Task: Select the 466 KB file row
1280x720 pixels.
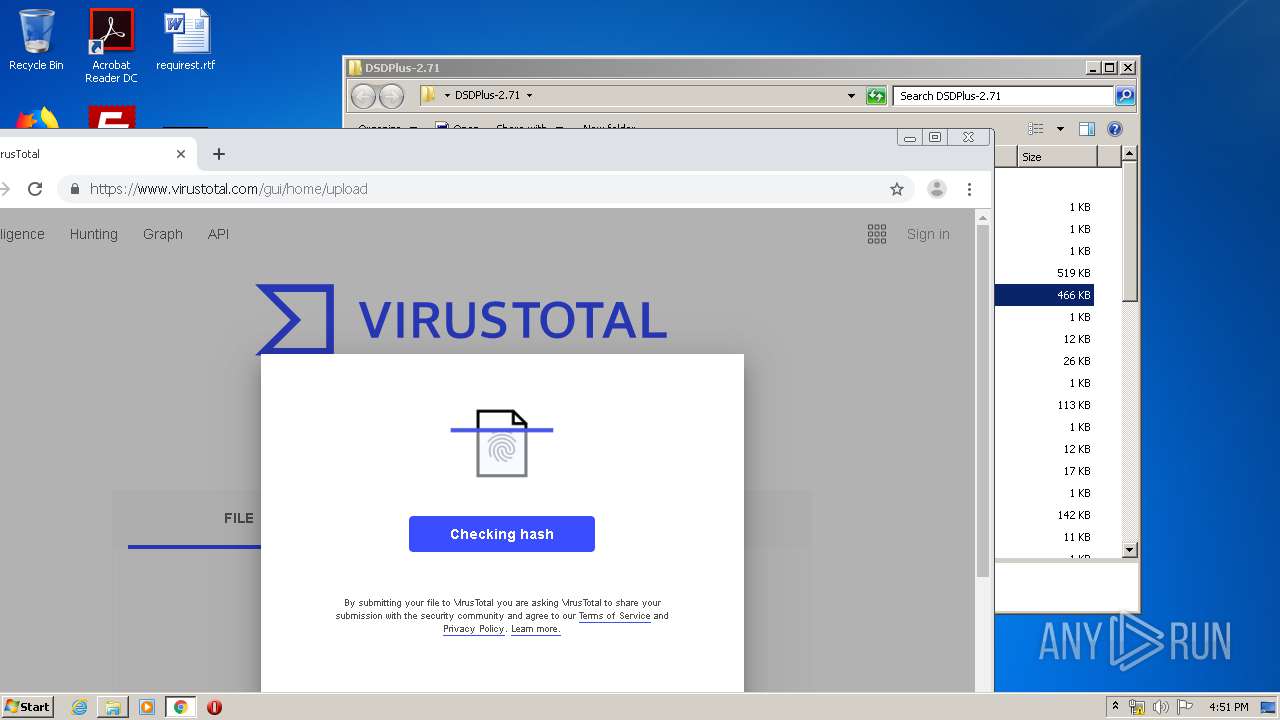Action: (1044, 295)
